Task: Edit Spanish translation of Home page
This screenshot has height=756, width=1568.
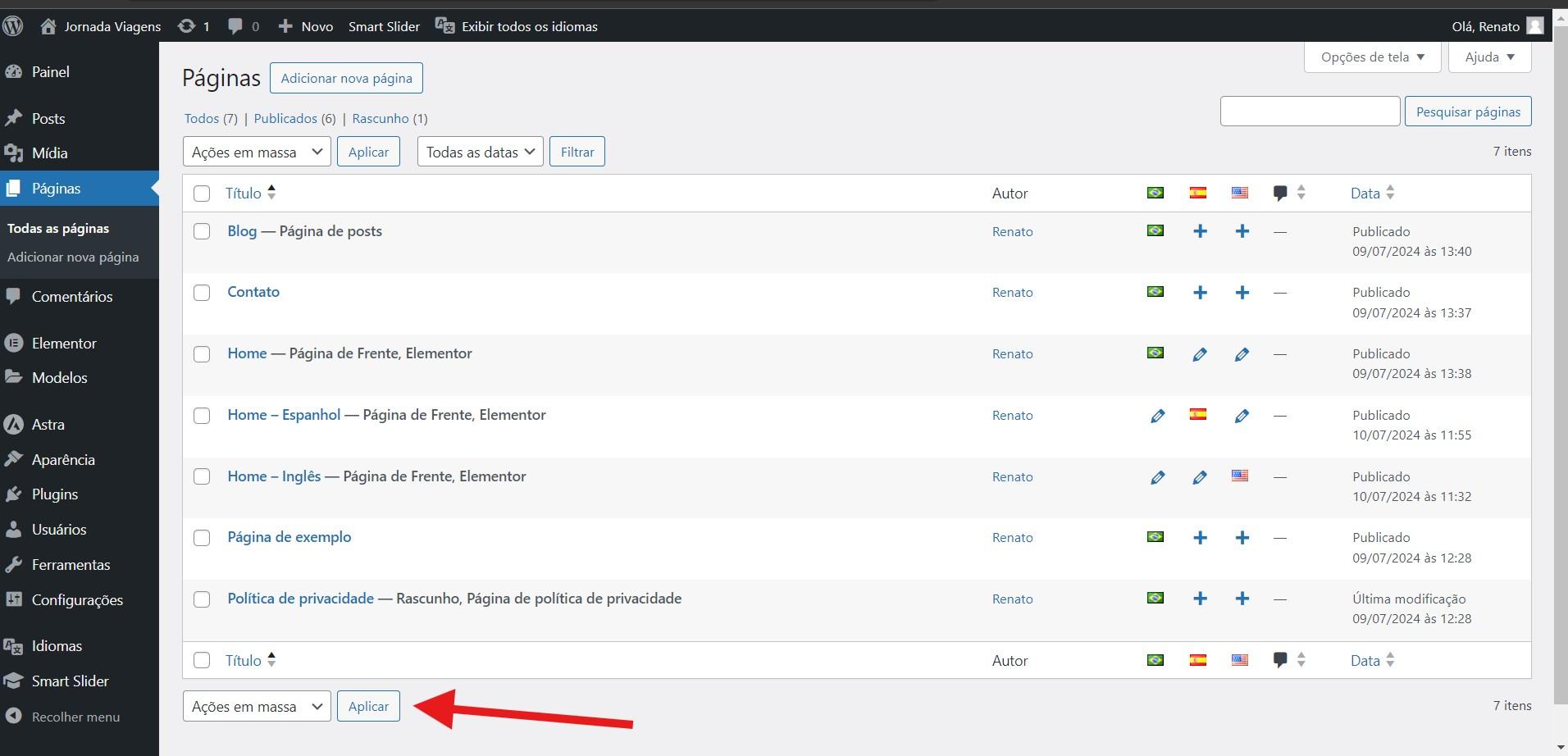Action: point(1200,354)
